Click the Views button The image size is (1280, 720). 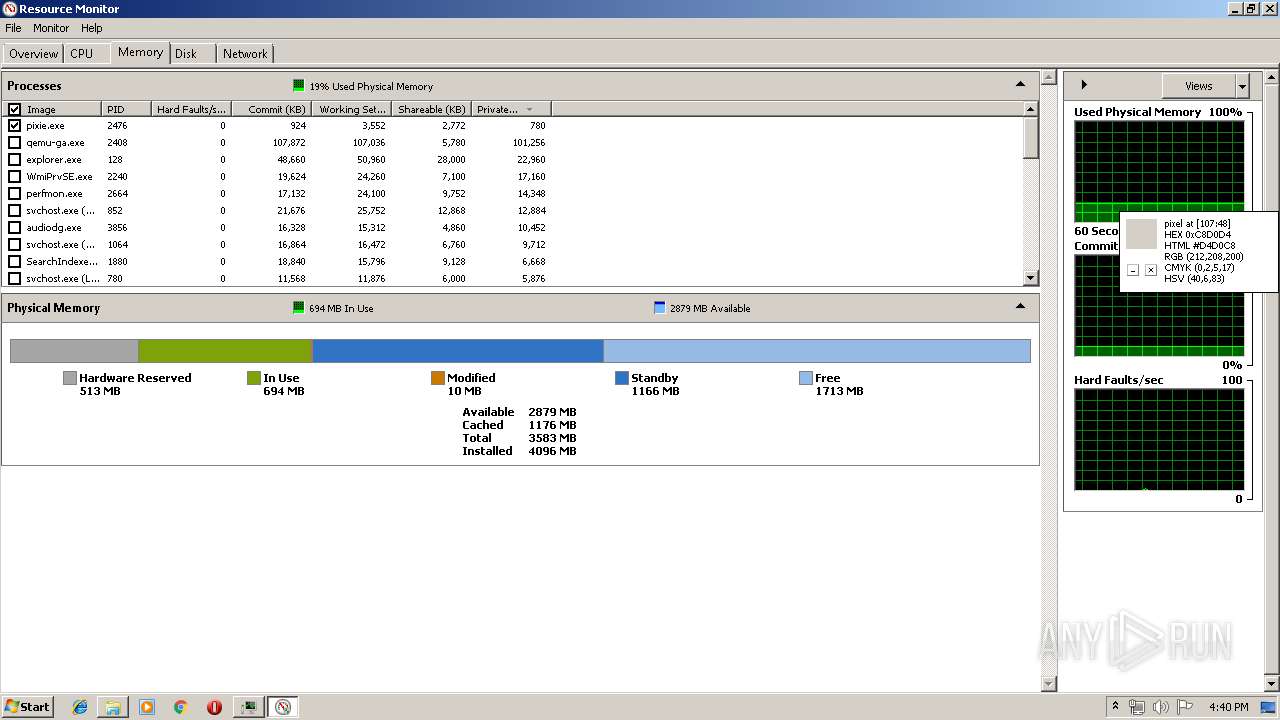[x=1198, y=86]
